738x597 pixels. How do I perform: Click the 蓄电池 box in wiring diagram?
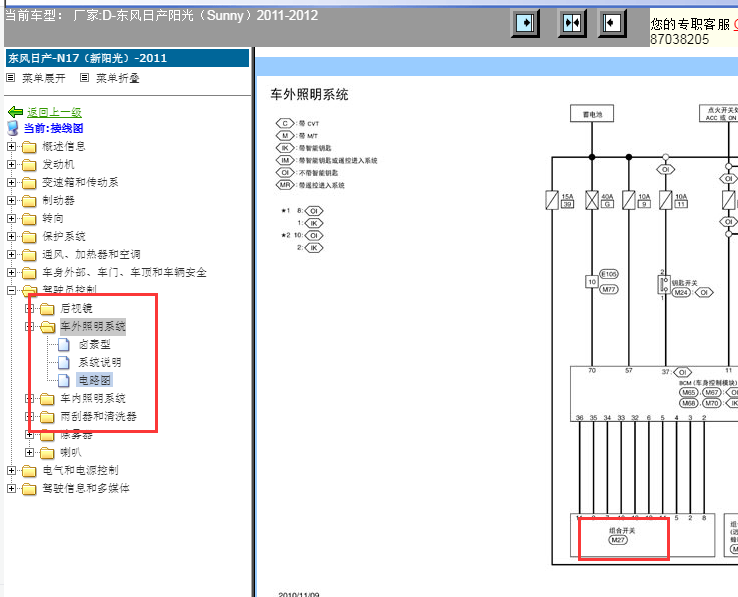click(x=592, y=113)
